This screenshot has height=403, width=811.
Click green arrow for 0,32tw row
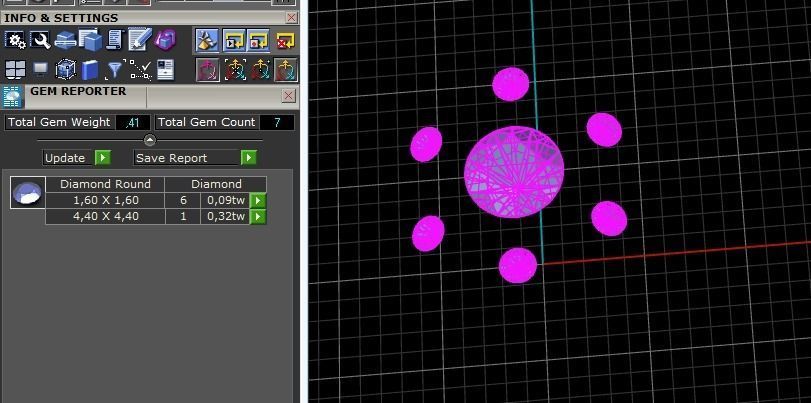(x=258, y=216)
